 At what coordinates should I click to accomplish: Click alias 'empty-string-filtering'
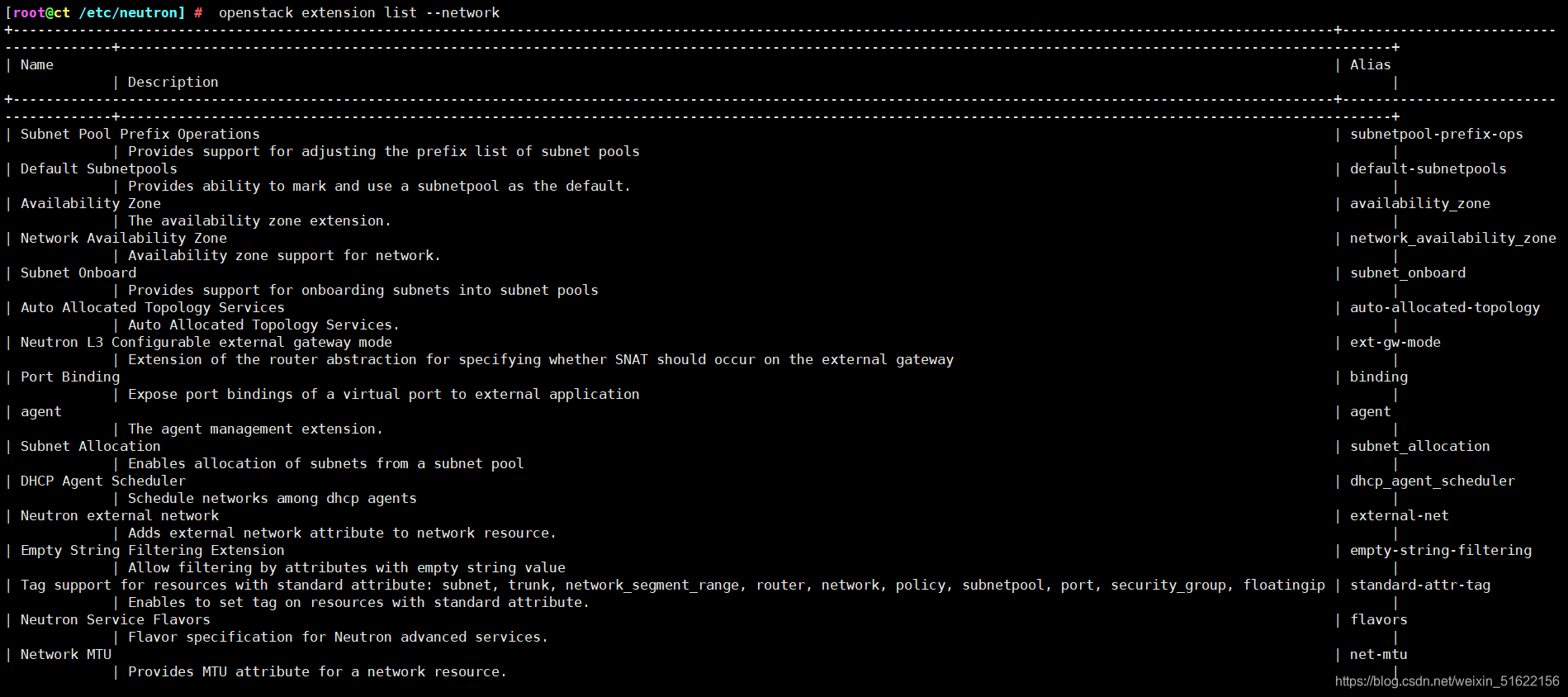(1441, 551)
